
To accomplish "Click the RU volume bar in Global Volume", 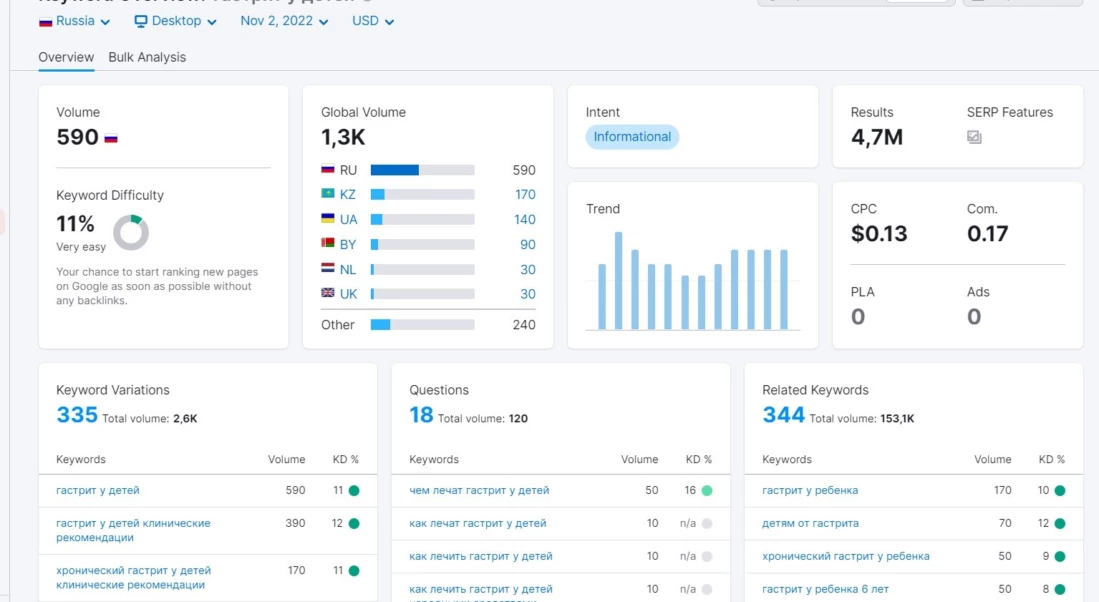I will (x=422, y=170).
